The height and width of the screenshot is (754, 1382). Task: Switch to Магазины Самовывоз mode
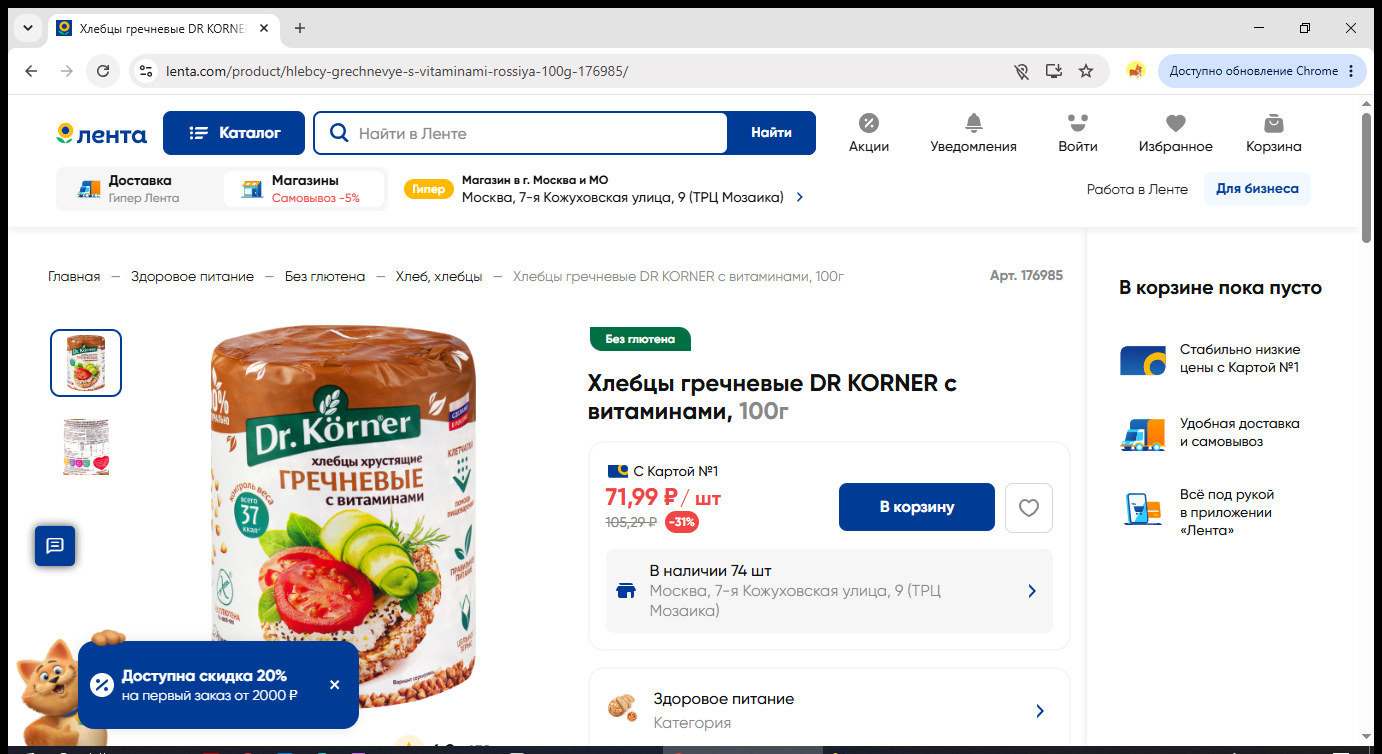304,188
